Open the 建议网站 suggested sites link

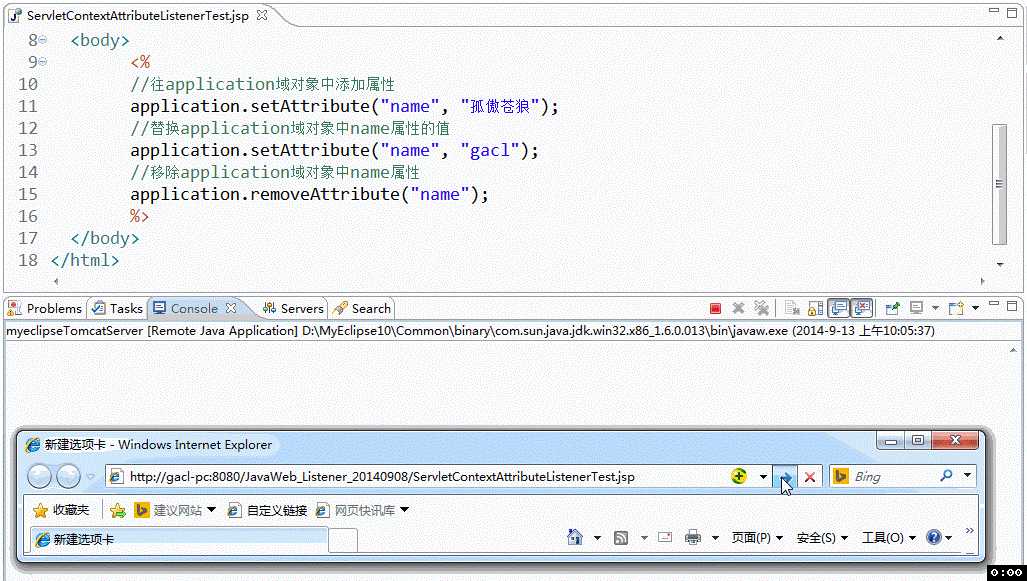[175, 510]
